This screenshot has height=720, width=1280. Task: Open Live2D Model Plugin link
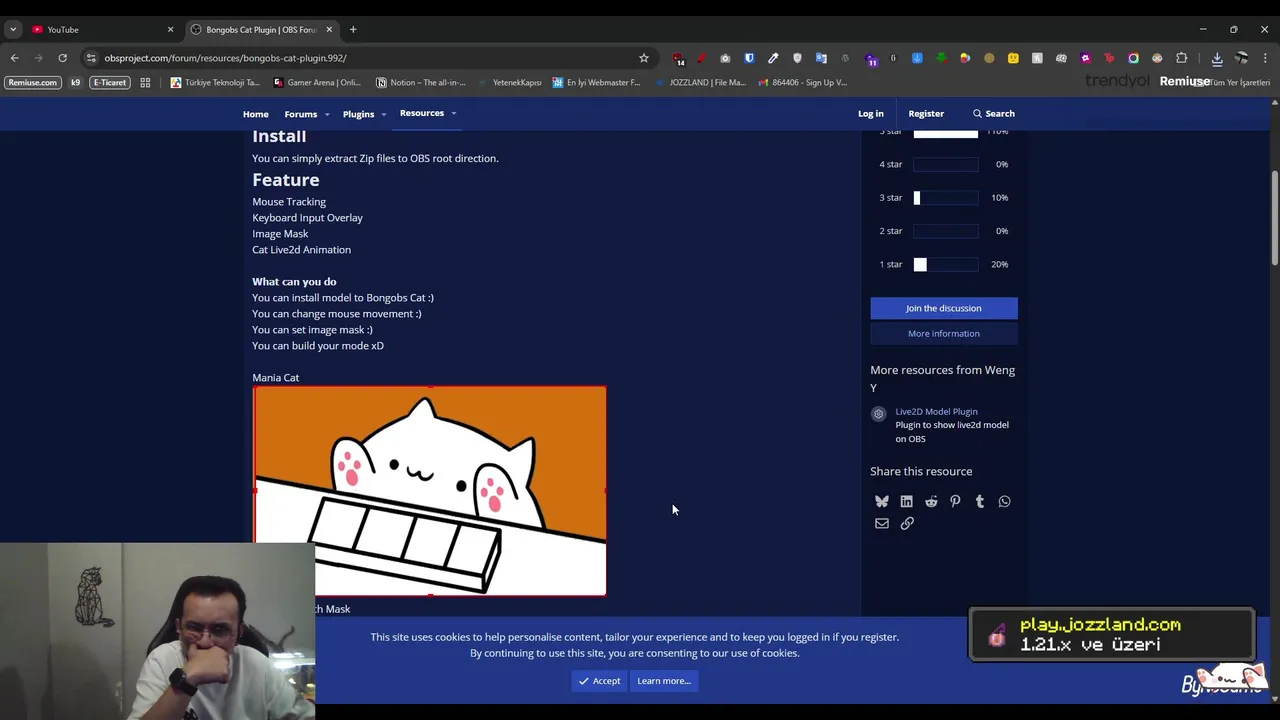coord(936,411)
